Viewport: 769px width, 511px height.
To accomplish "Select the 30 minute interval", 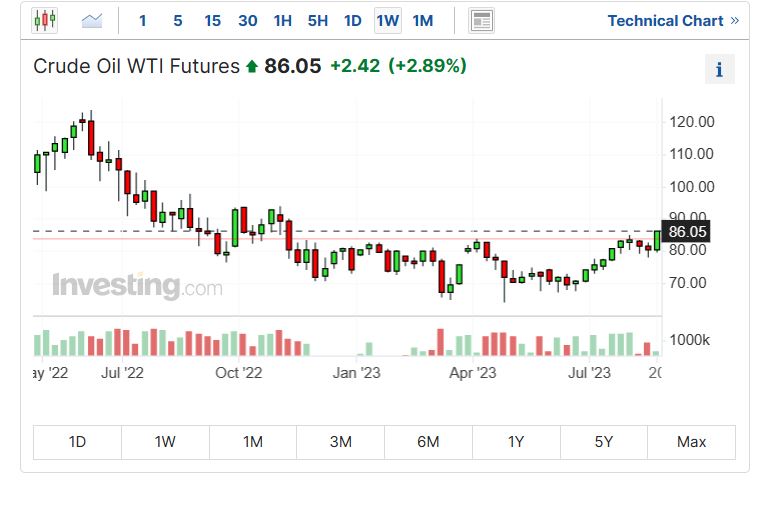I will [x=248, y=21].
